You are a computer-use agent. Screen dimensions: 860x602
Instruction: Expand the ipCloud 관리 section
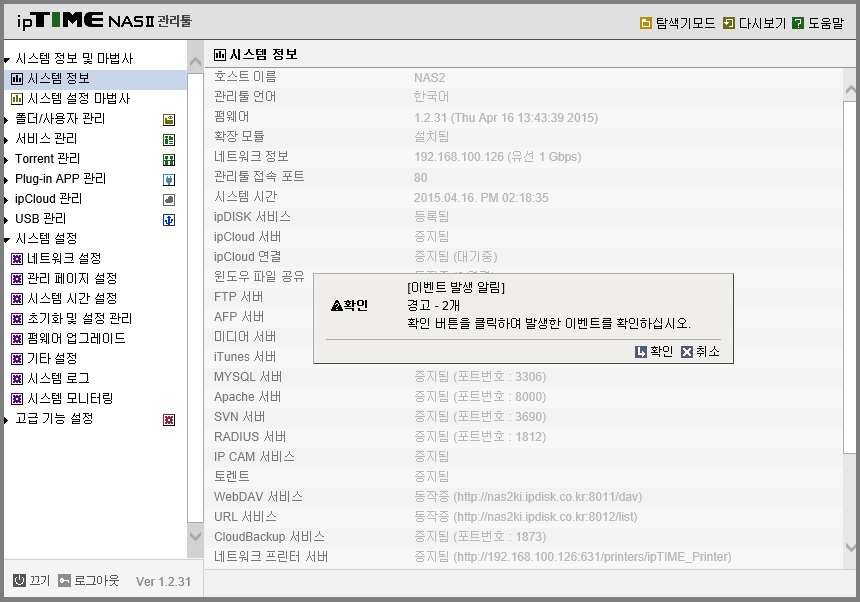tap(6, 200)
